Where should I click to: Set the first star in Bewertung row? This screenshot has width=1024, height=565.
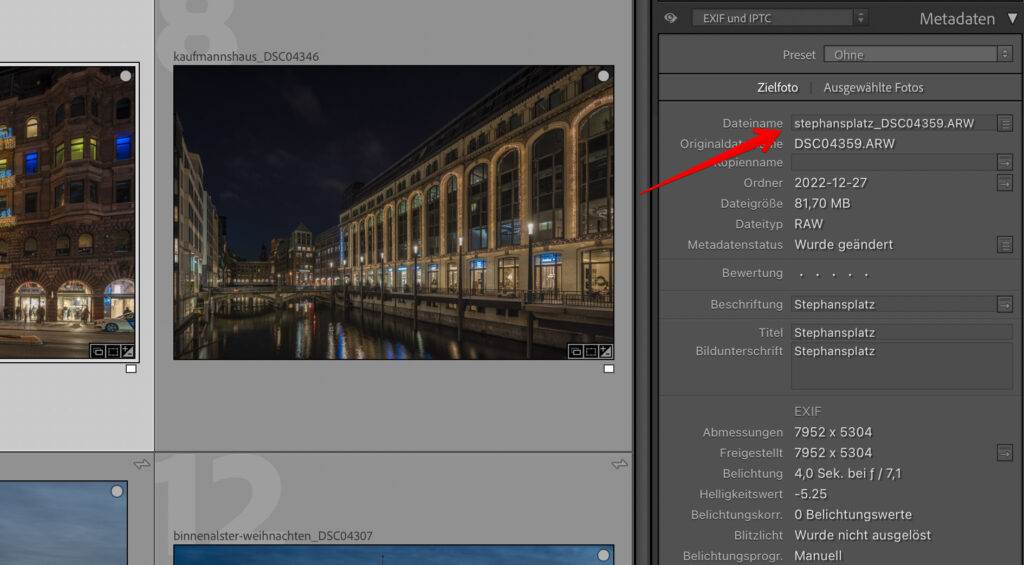coord(801,274)
